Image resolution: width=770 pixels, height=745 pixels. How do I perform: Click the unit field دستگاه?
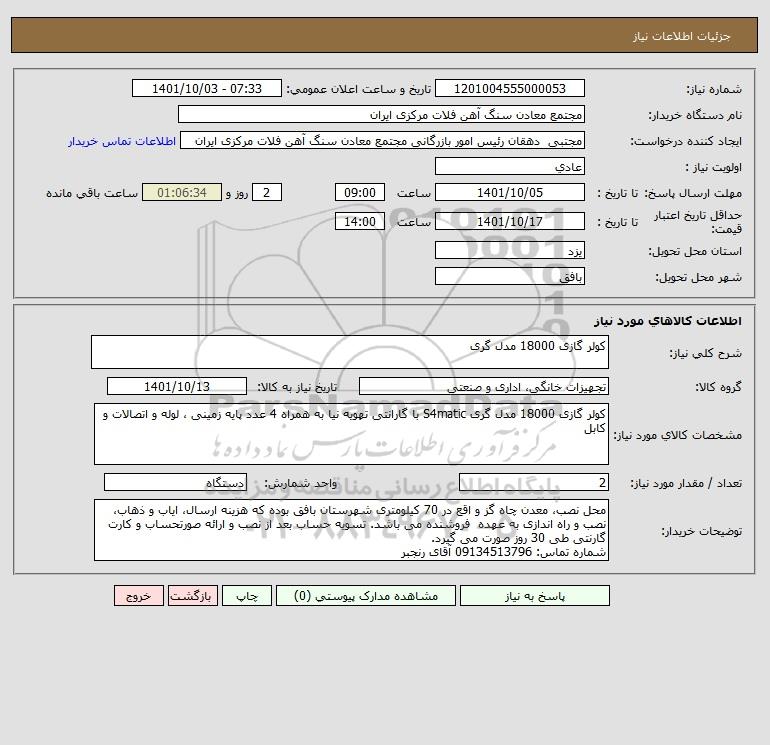[175, 483]
